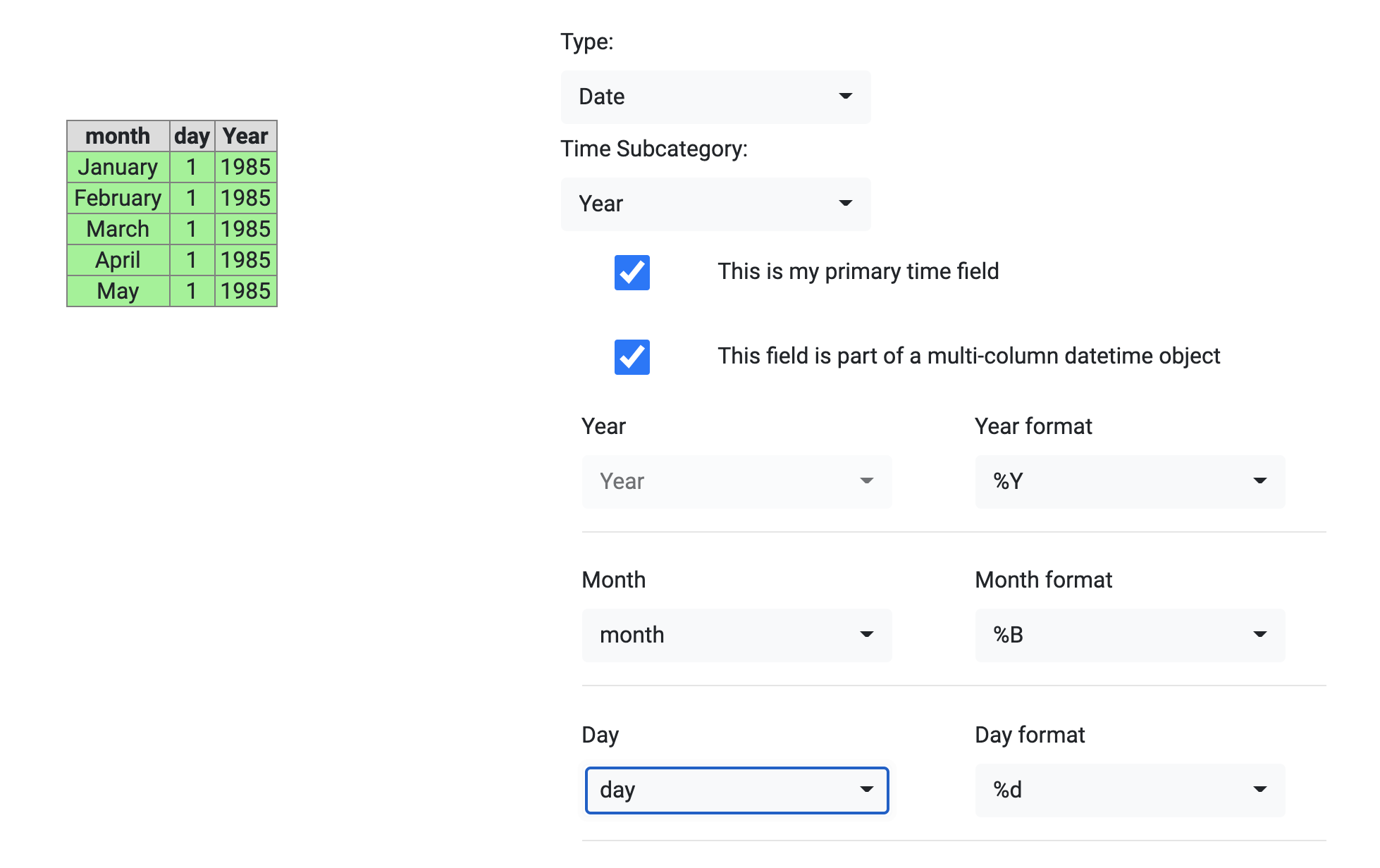The image size is (1380, 868).
Task: Click the 'Time Subcategory:' label
Action: (x=653, y=149)
